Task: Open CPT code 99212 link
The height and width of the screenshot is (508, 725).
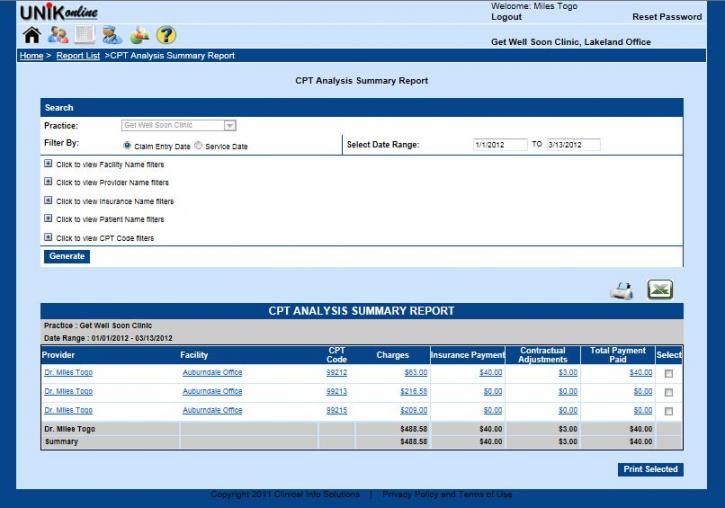Action: (x=337, y=373)
